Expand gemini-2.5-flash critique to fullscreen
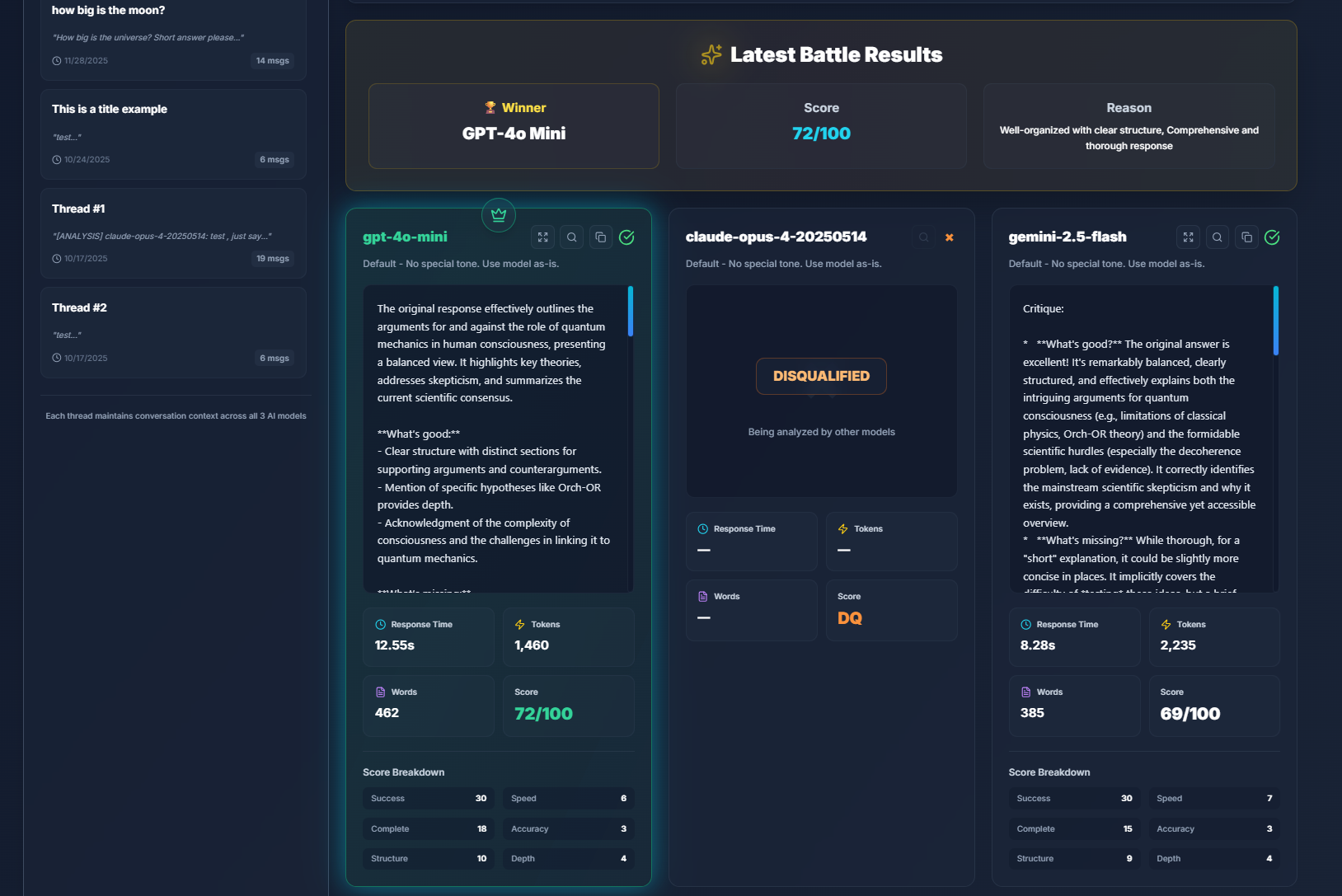Image resolution: width=1342 pixels, height=896 pixels. click(x=1188, y=237)
